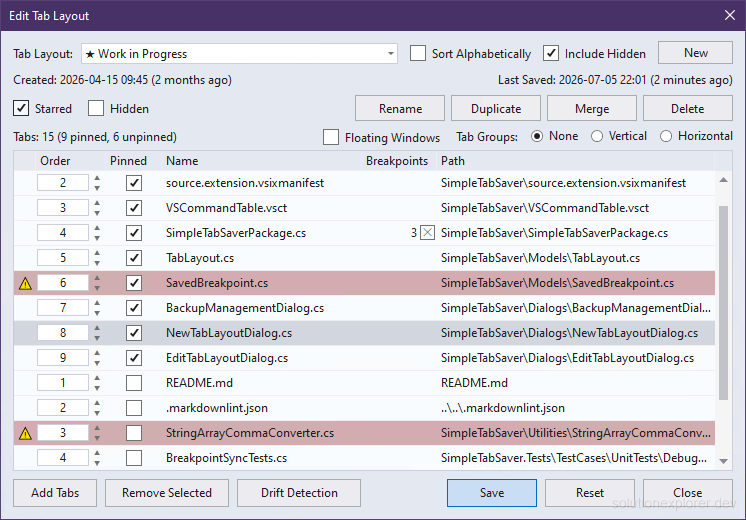Unpin EditTabLayoutDialog.cs checkbox

134,358
